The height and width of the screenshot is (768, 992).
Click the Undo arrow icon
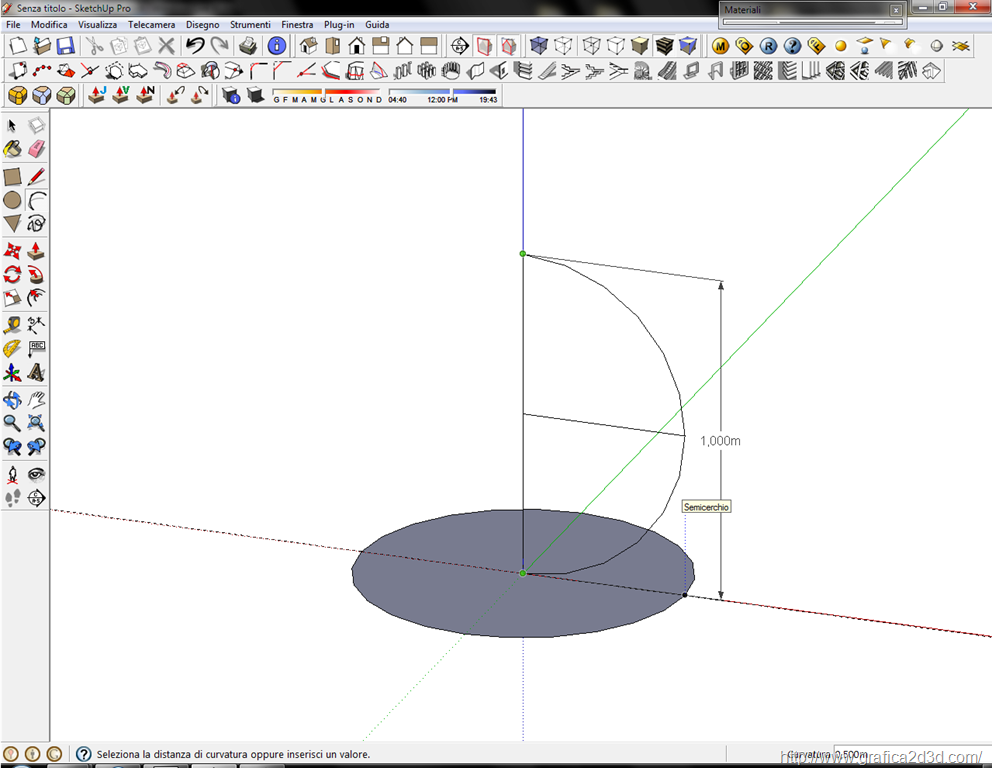(x=195, y=45)
